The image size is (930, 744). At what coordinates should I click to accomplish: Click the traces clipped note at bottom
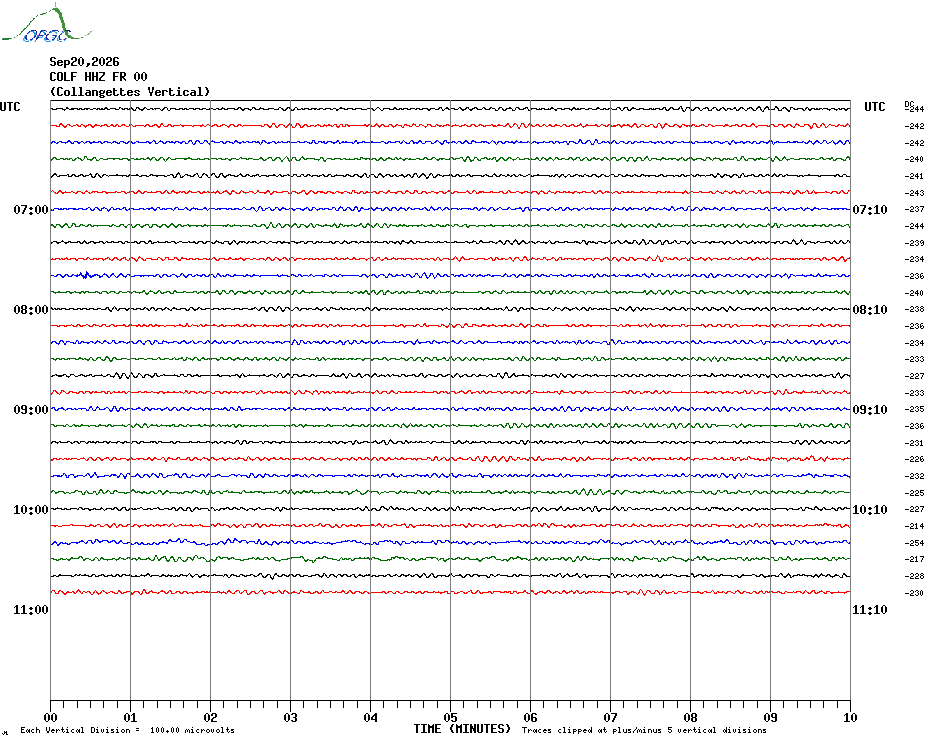pyautogui.click(x=644, y=730)
